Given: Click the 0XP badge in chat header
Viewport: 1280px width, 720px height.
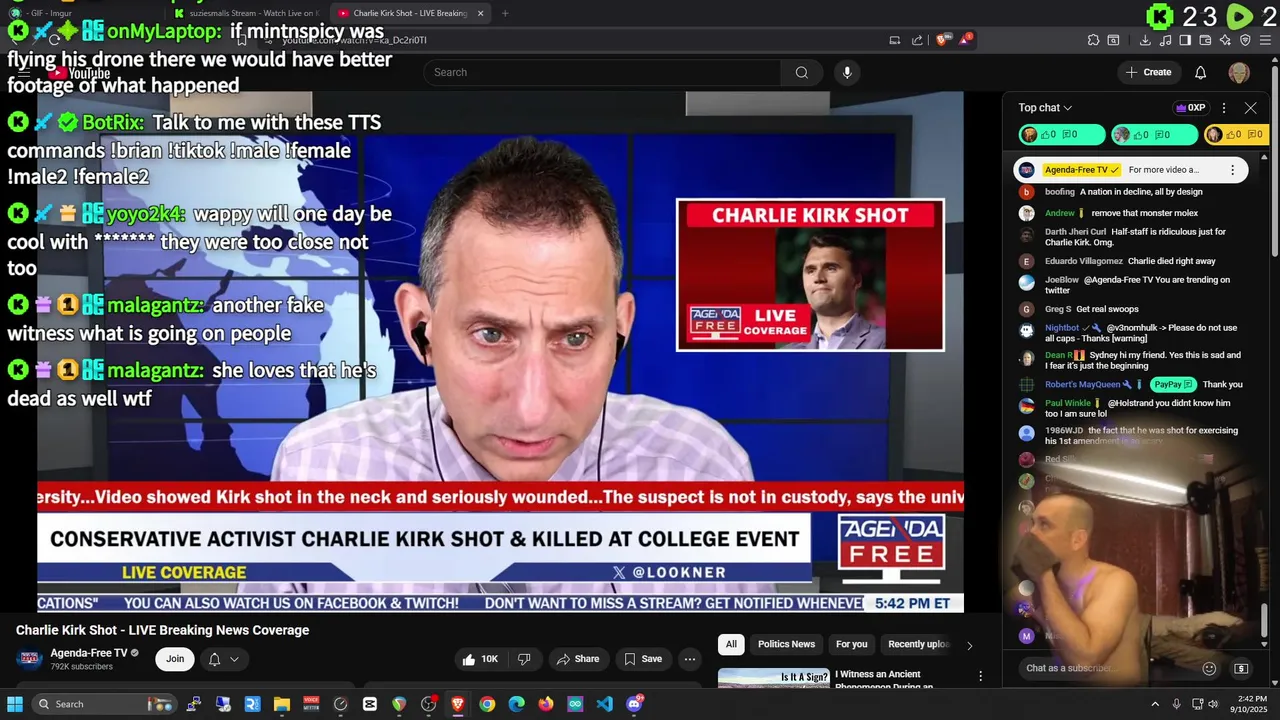Looking at the screenshot, I should click(x=1190, y=108).
